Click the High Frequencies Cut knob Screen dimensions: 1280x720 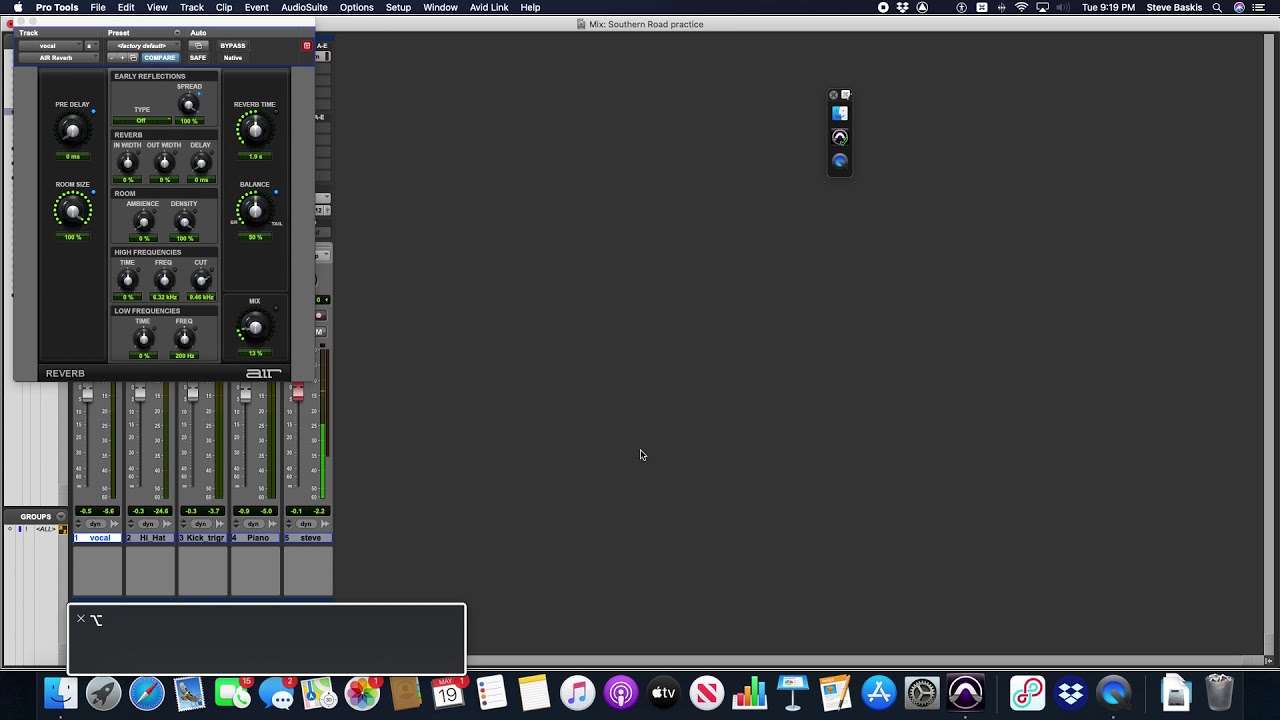point(200,281)
